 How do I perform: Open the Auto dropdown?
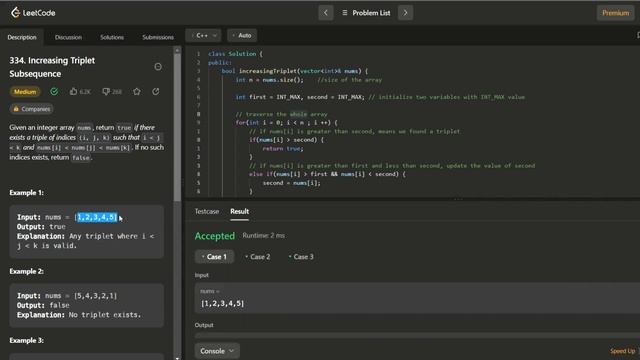(242, 36)
